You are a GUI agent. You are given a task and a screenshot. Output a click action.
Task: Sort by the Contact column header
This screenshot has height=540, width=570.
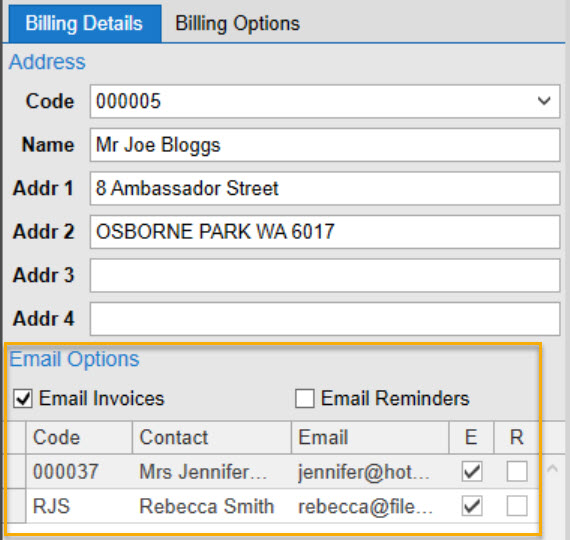click(x=212, y=437)
